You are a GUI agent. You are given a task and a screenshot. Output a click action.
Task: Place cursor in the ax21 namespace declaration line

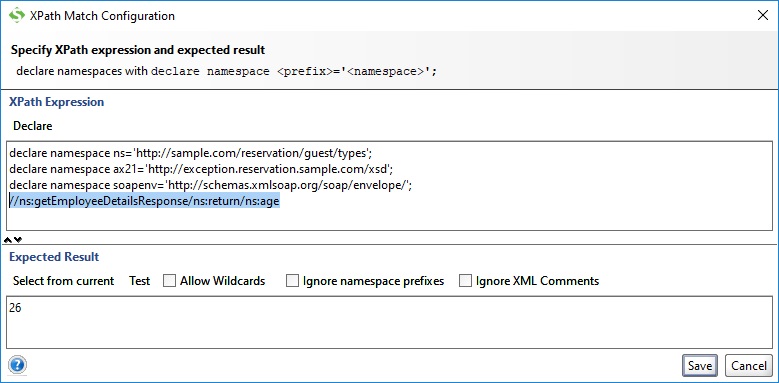(201, 169)
